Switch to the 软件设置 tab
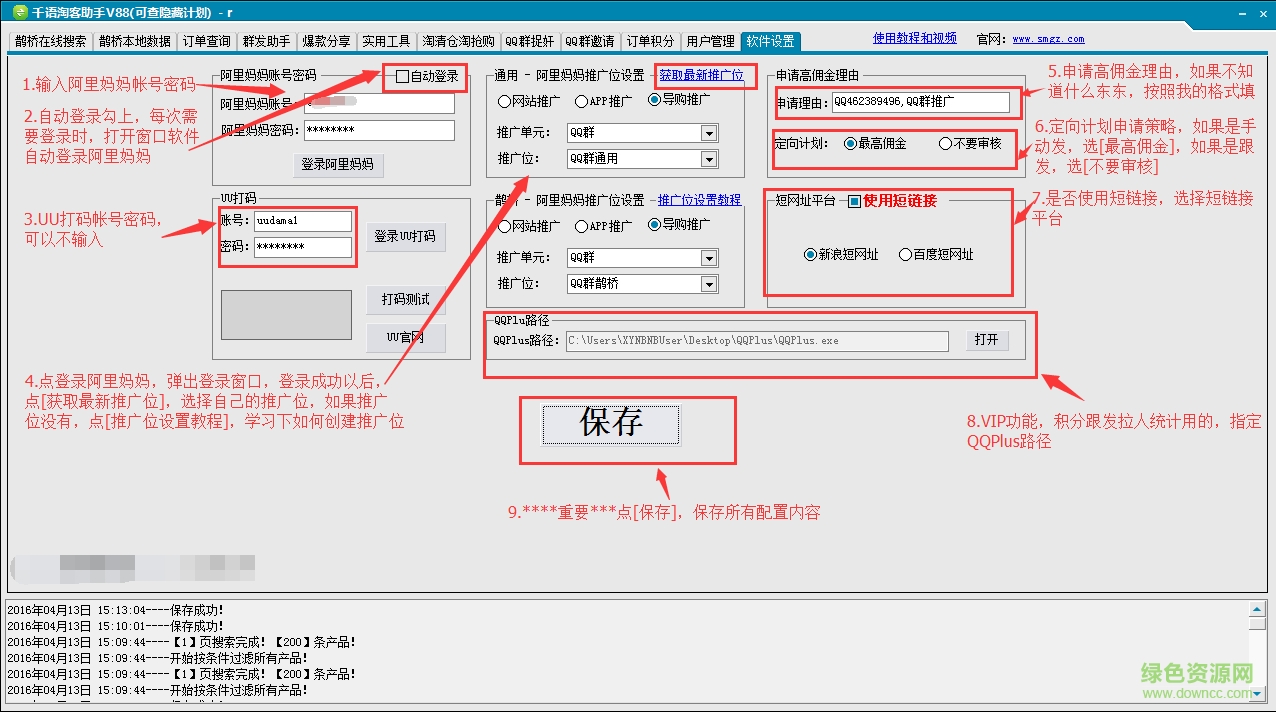Image resolution: width=1276 pixels, height=712 pixels. (771, 41)
